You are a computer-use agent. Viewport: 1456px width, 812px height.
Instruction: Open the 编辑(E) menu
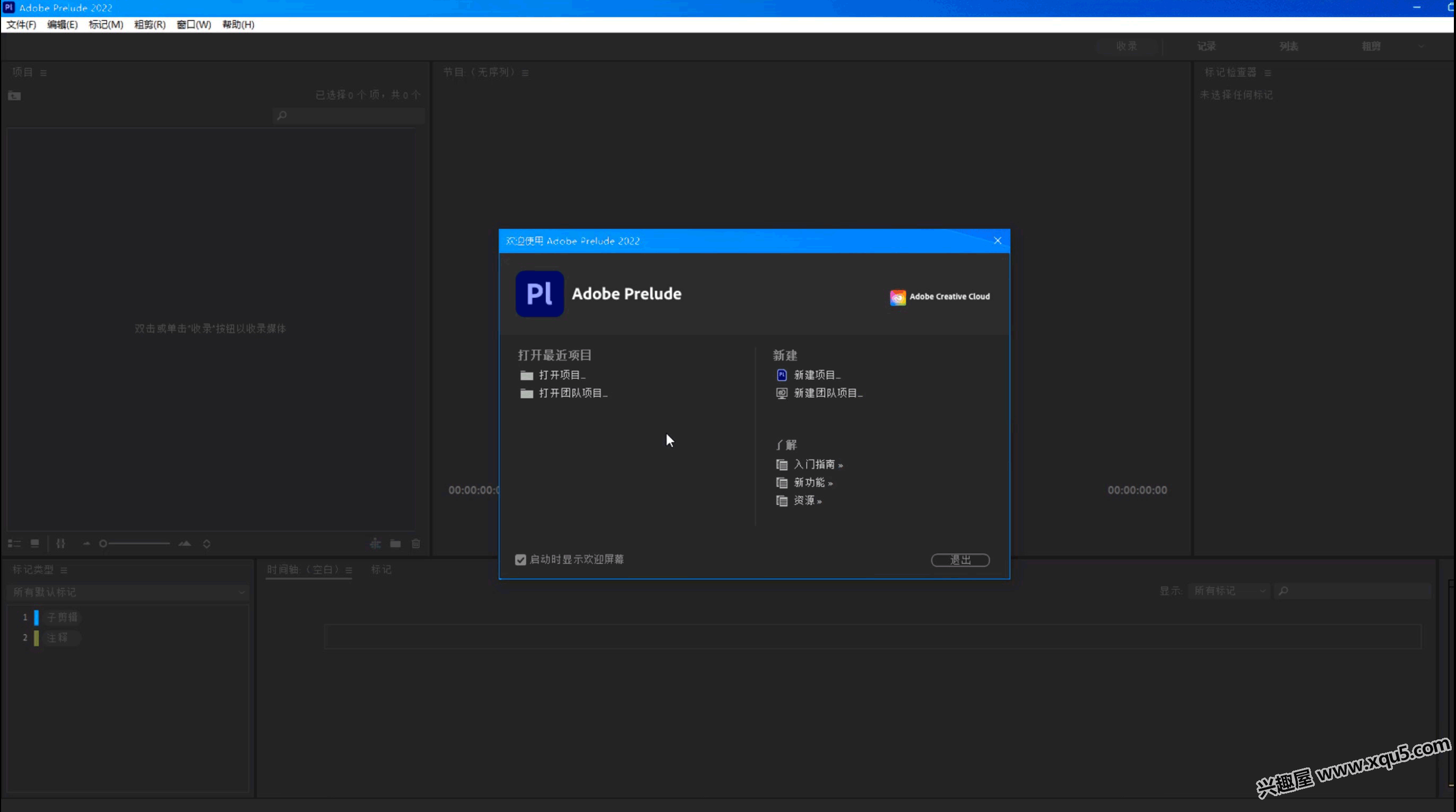(62, 24)
